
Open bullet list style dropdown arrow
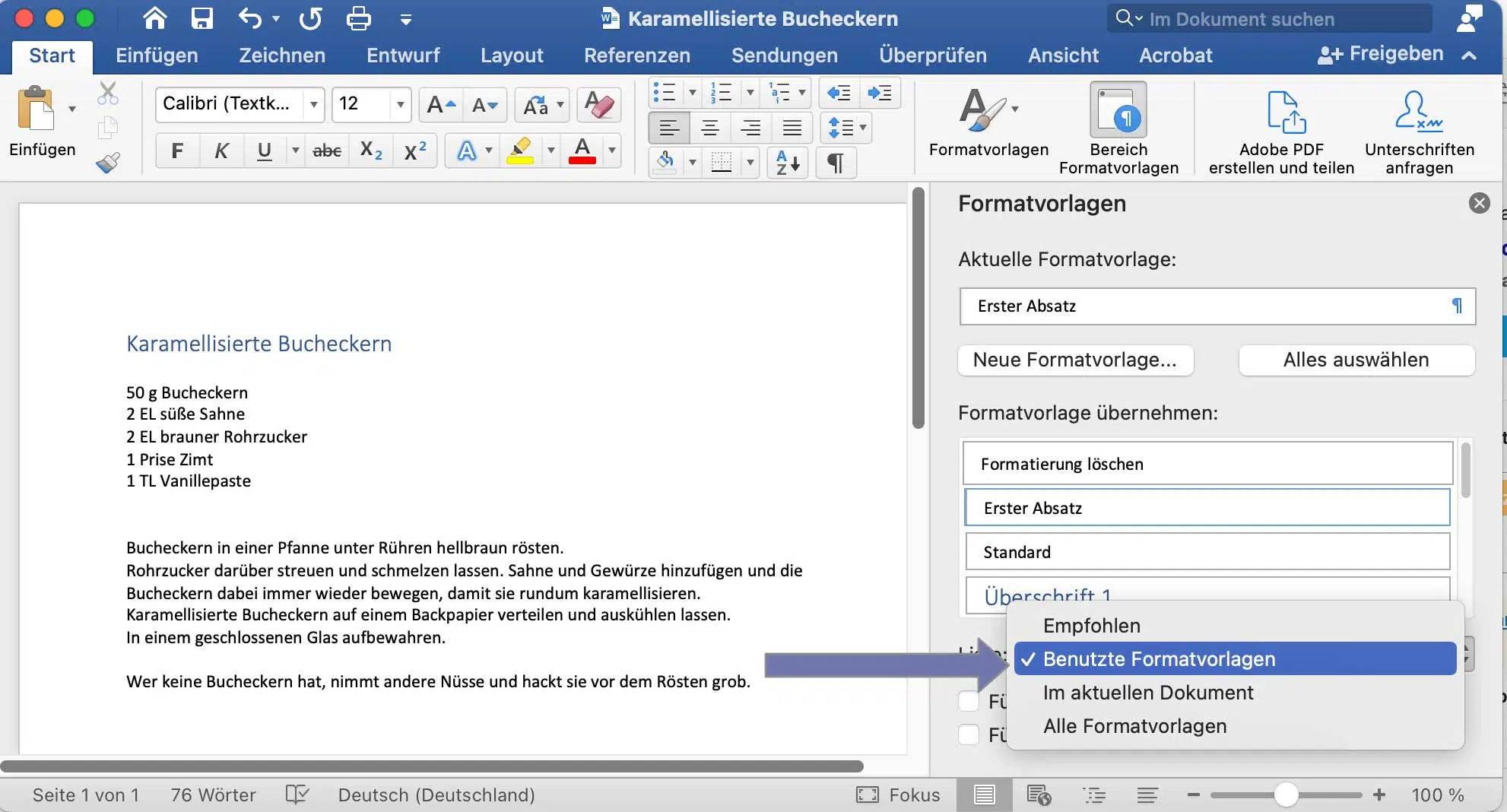(692, 93)
